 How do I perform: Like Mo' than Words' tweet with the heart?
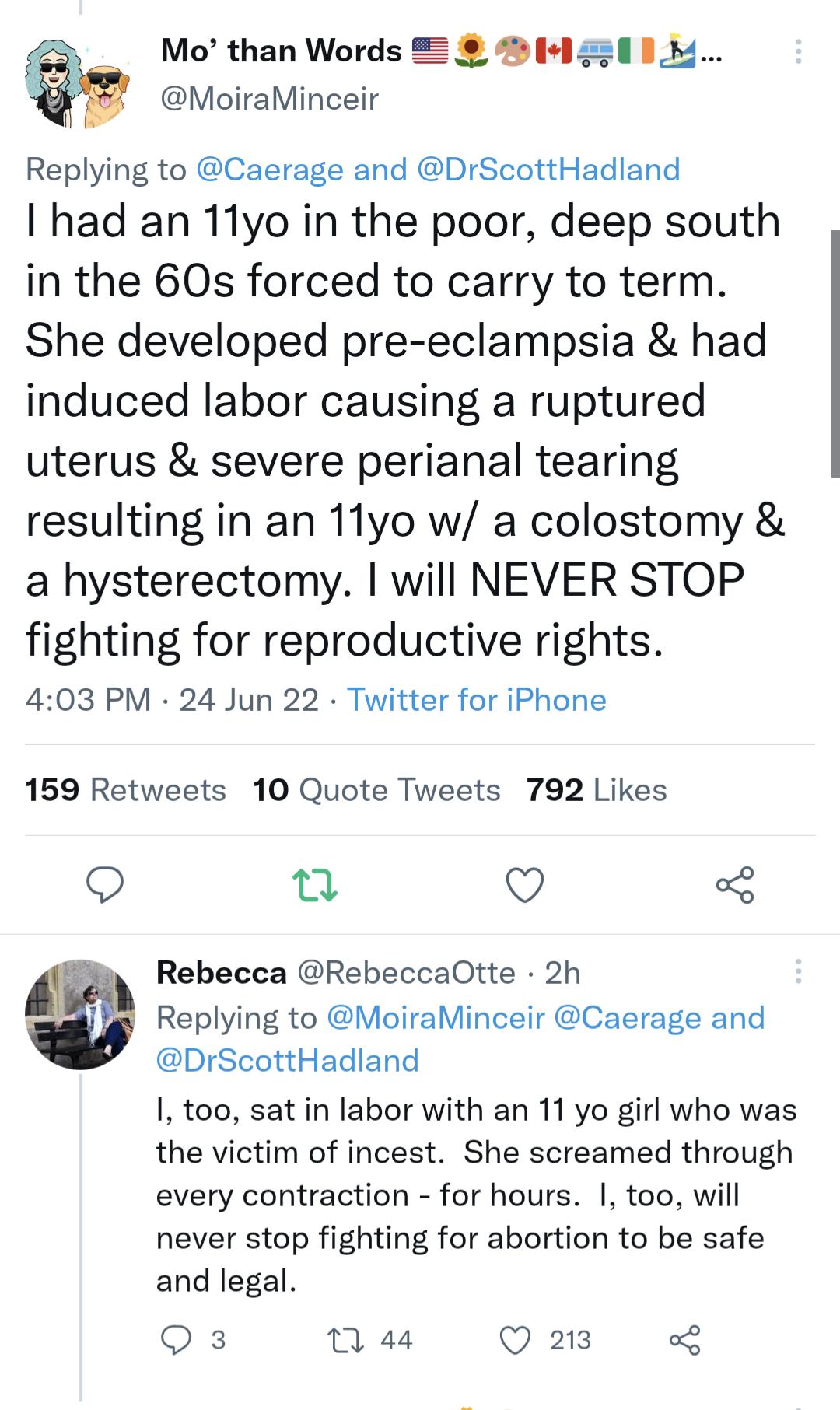click(525, 883)
